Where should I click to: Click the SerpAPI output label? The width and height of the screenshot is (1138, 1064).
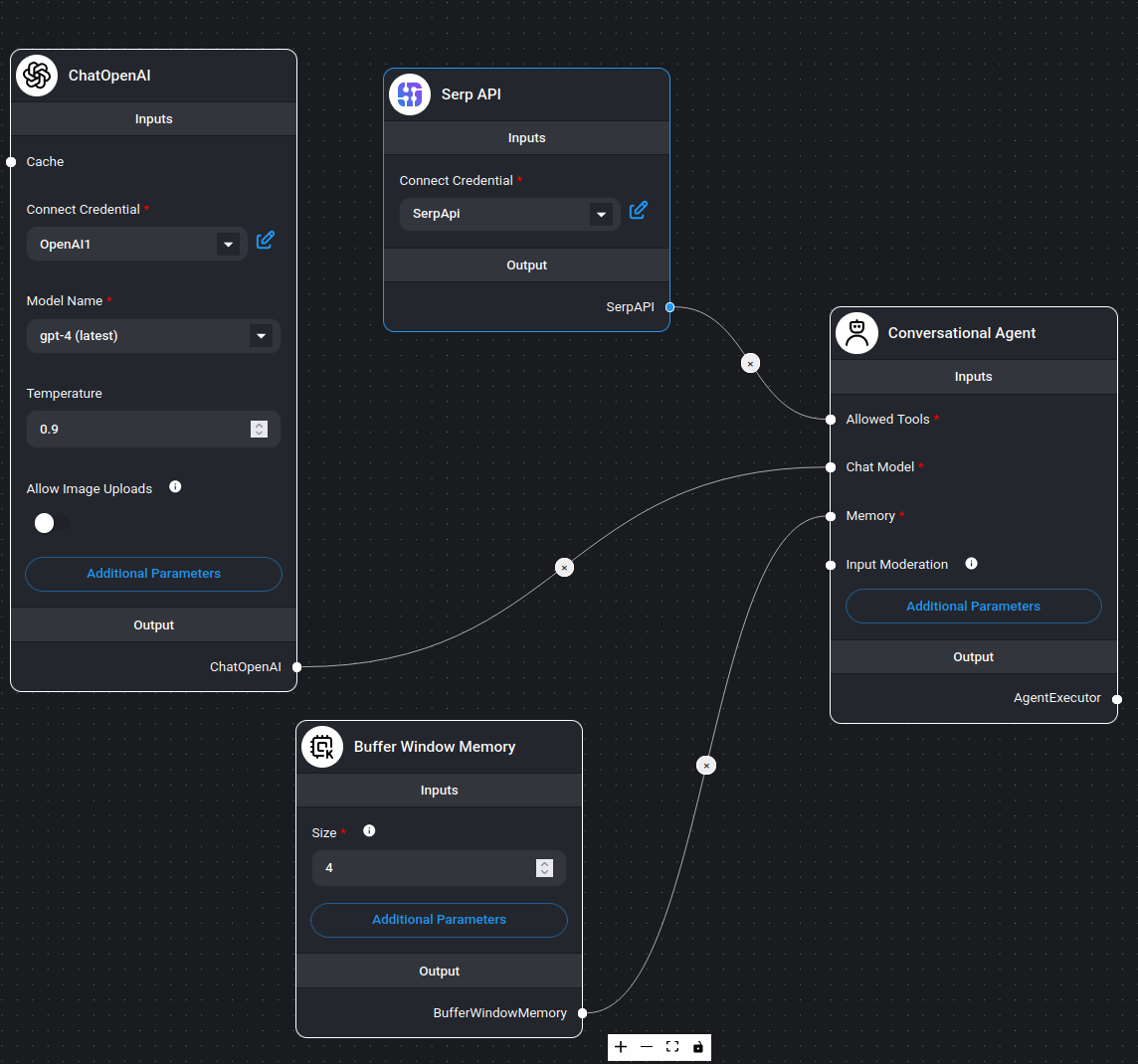(630, 307)
